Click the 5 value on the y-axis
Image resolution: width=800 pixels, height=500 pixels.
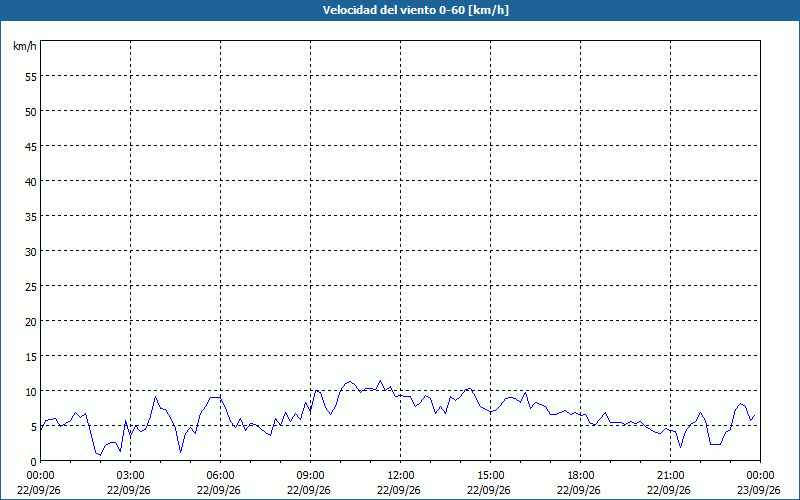(34, 427)
